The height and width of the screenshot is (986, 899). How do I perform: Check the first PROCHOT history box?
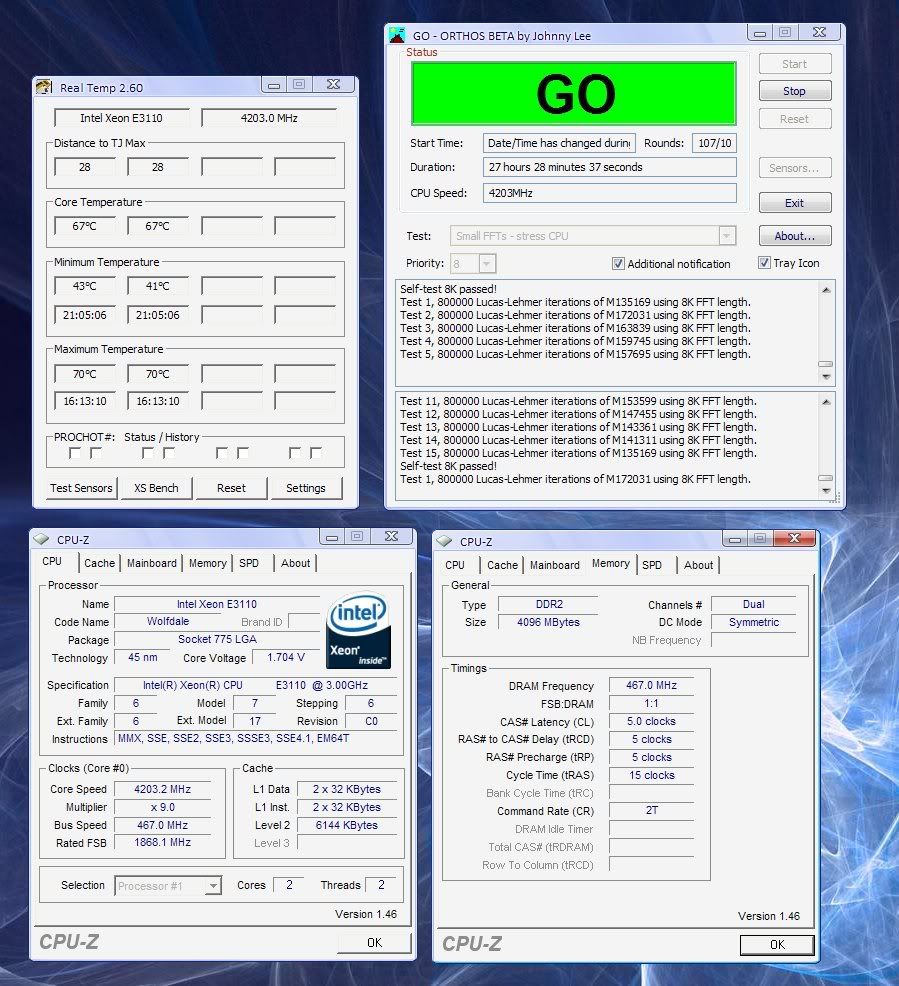(96, 453)
